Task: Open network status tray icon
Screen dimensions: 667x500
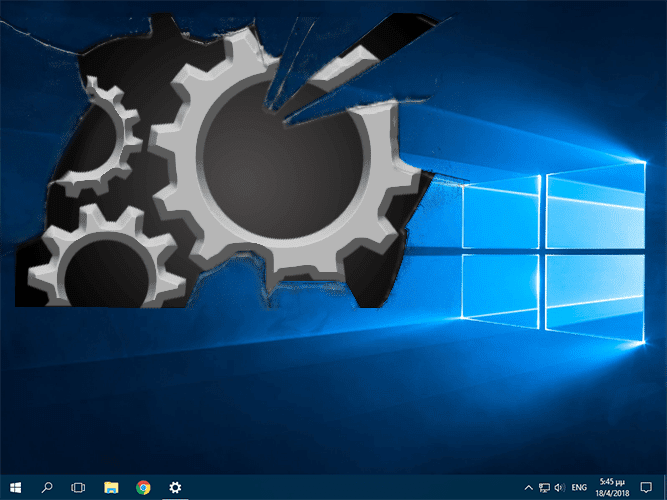Action: (x=544, y=488)
